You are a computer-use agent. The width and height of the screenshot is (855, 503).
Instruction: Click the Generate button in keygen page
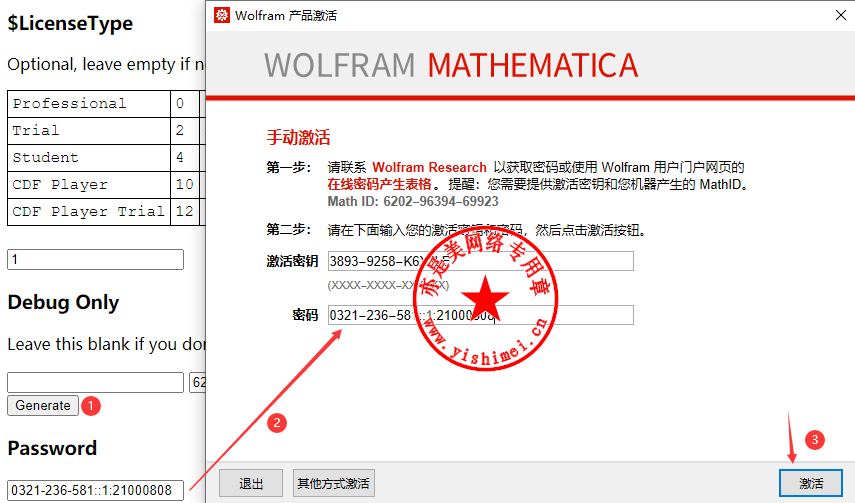click(x=43, y=405)
